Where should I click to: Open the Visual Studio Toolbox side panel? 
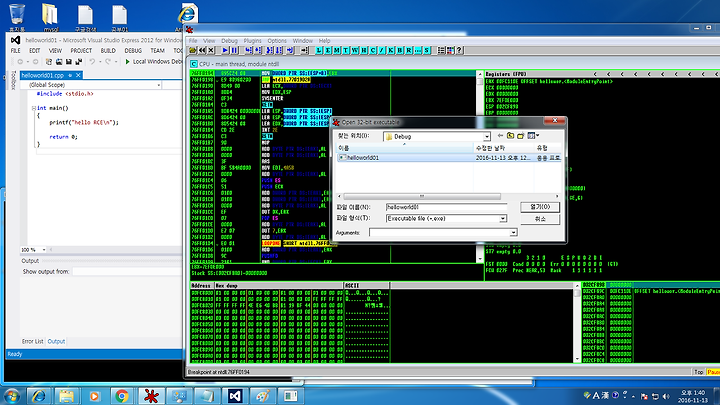click(x=13, y=80)
